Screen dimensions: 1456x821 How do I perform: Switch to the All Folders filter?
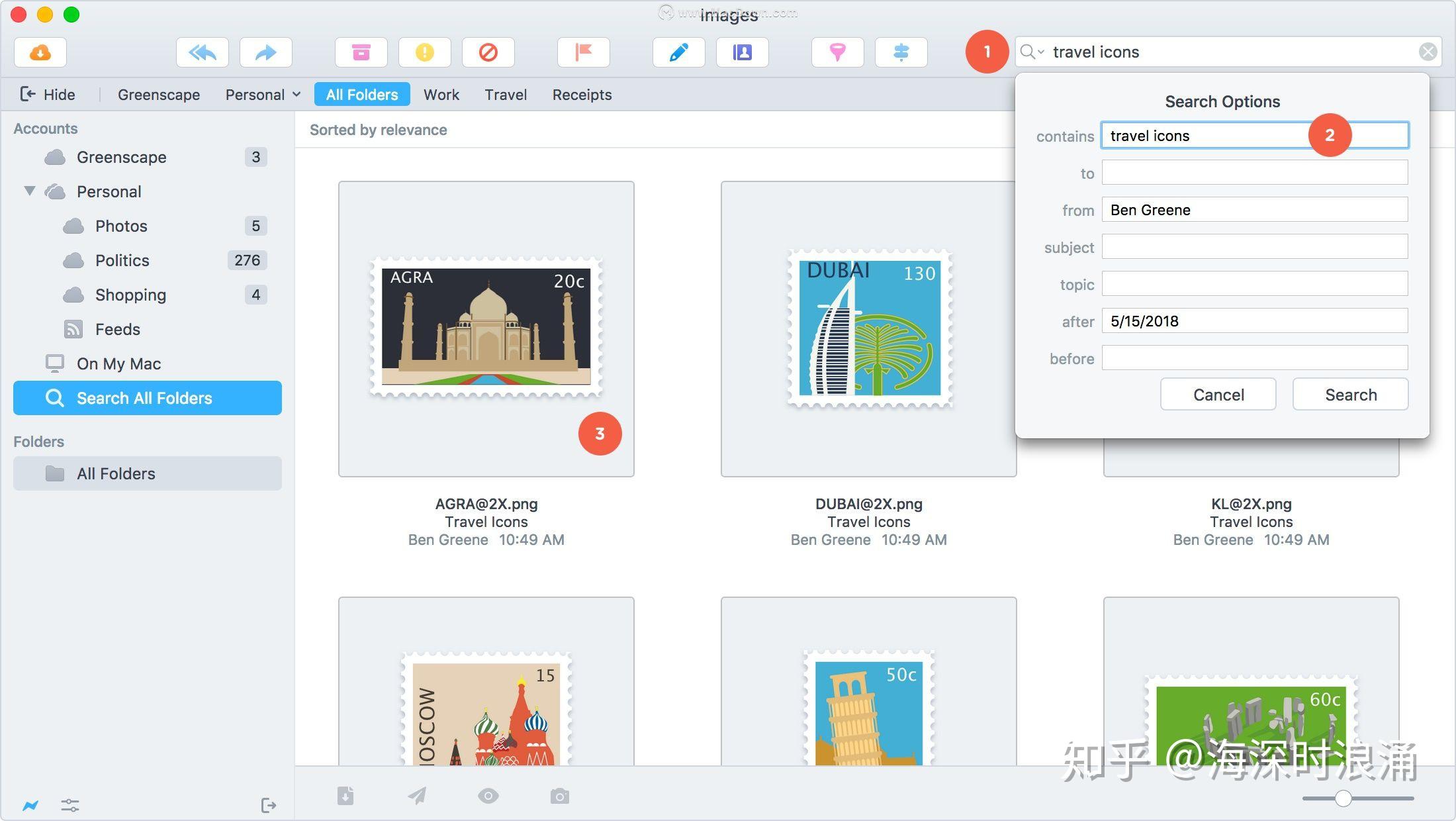[362, 94]
